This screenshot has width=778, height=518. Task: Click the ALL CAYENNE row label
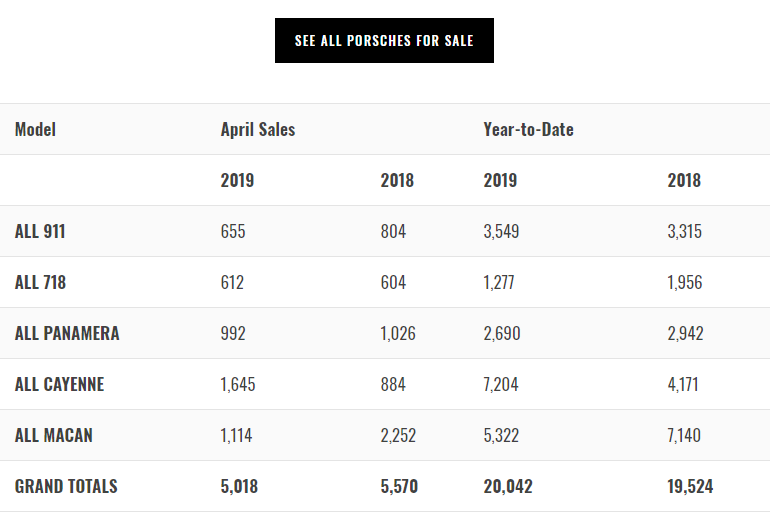pos(59,385)
